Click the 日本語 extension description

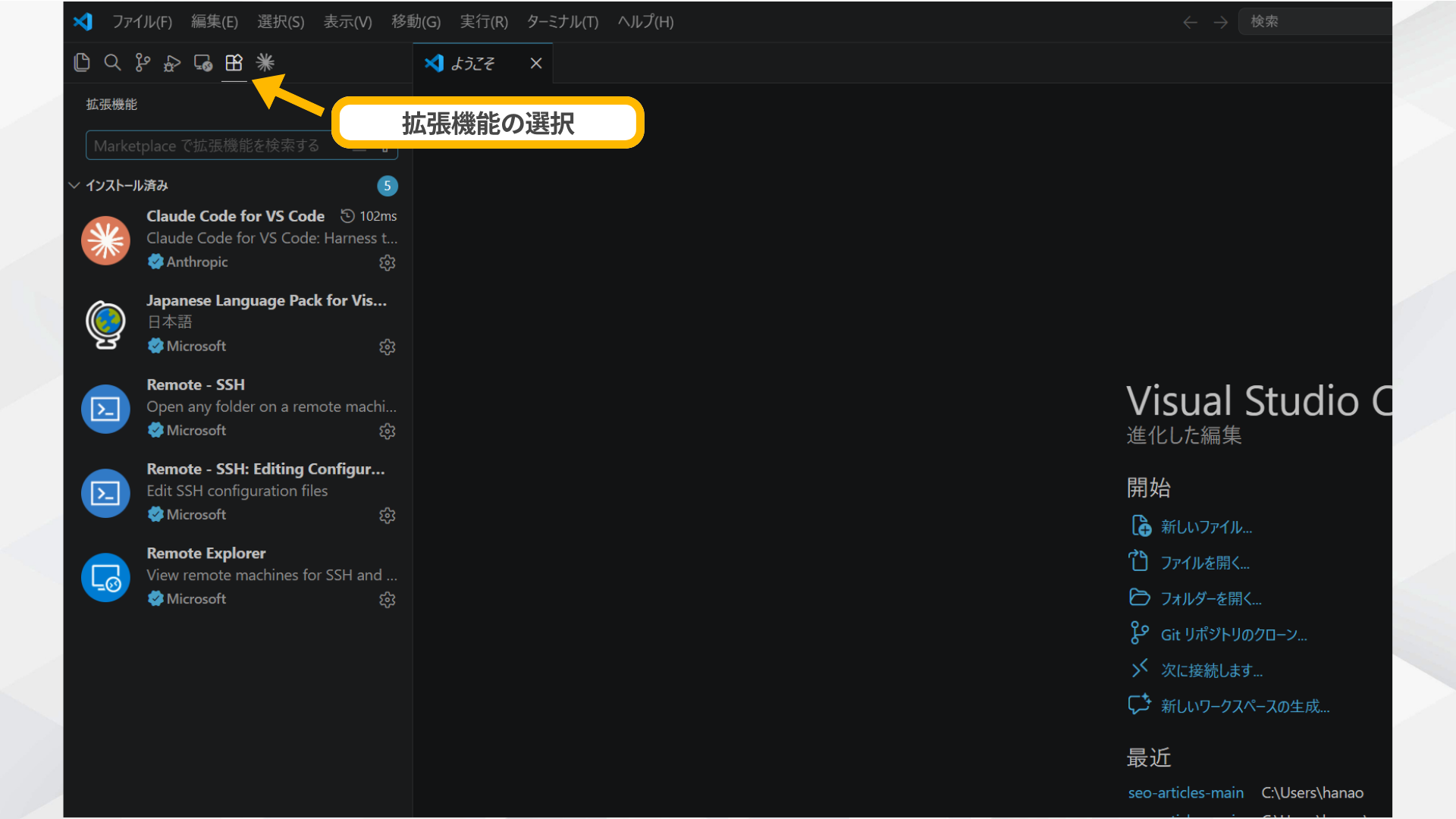[x=170, y=322]
